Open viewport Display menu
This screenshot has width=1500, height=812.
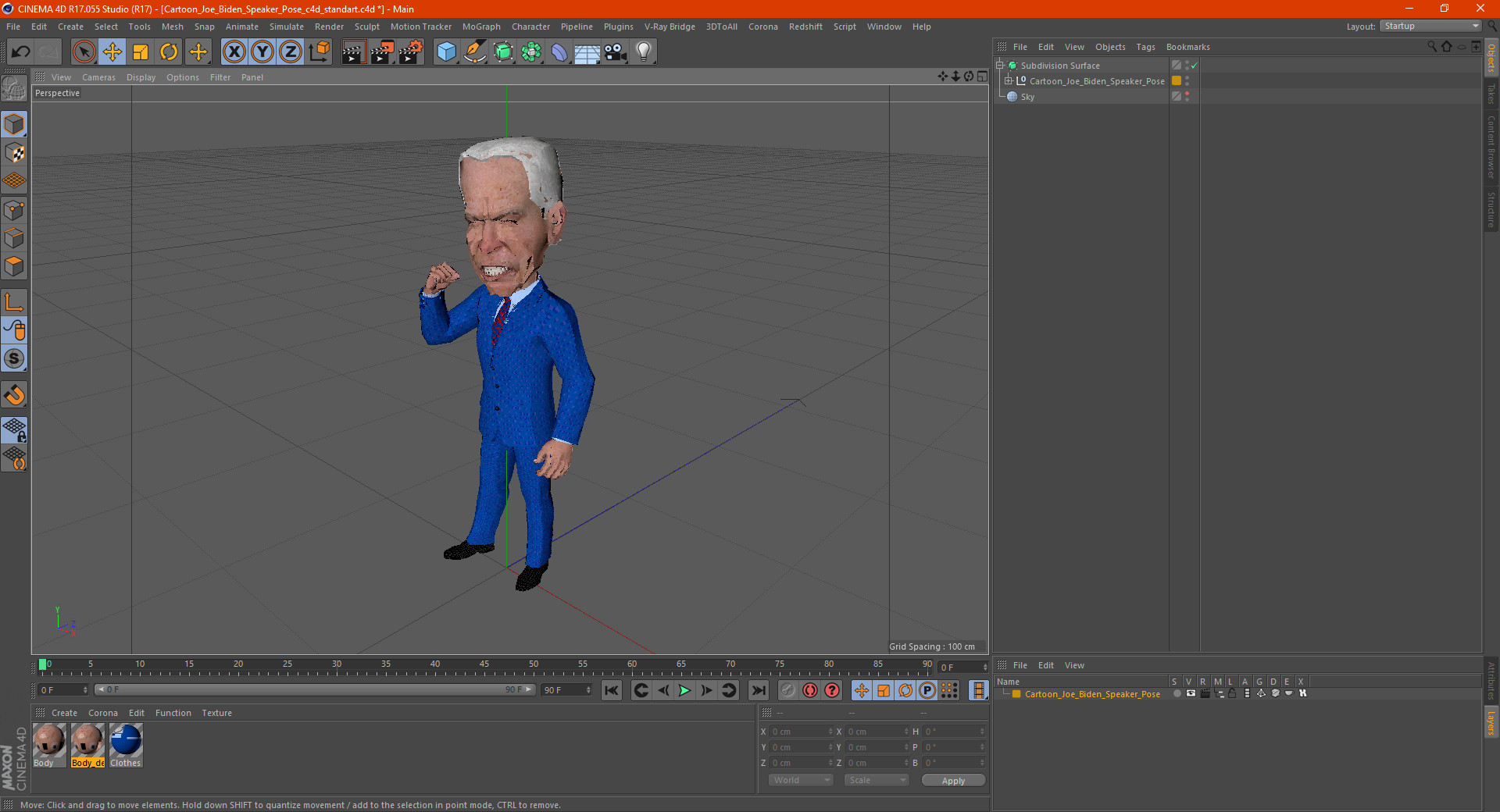(141, 77)
